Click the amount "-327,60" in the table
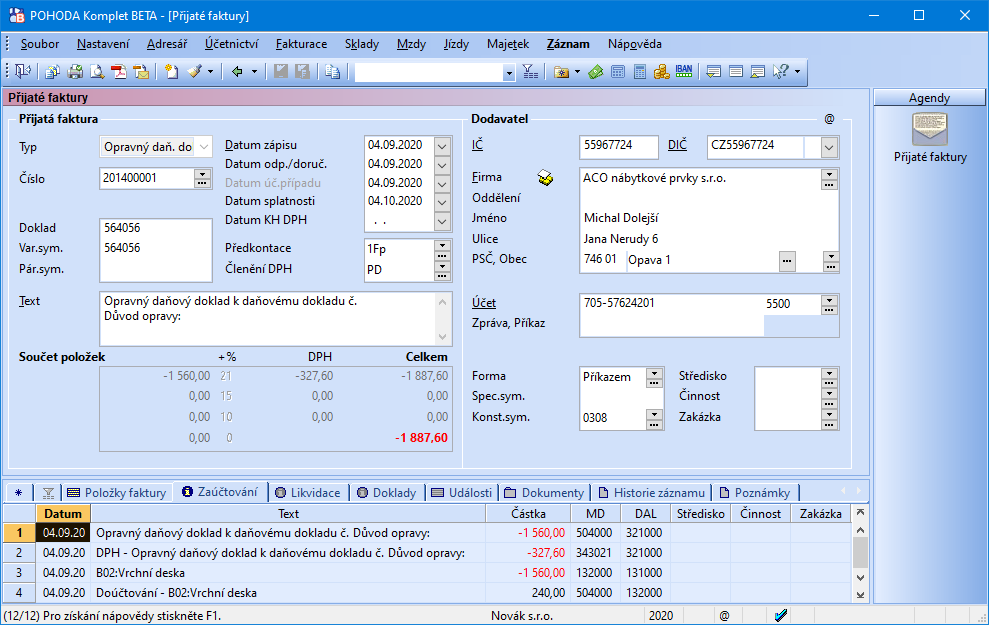 (x=546, y=553)
